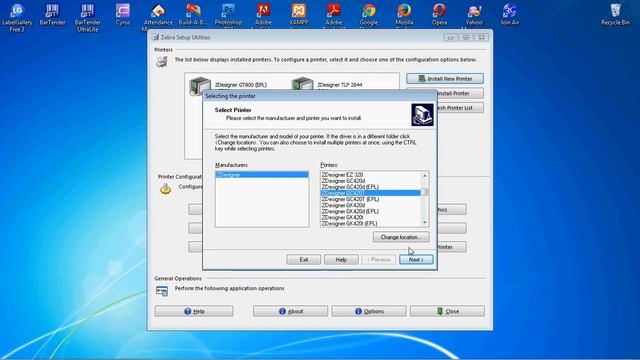
Task: Select ZDesigner GK420d (no EPL) printer
Action: (x=371, y=205)
